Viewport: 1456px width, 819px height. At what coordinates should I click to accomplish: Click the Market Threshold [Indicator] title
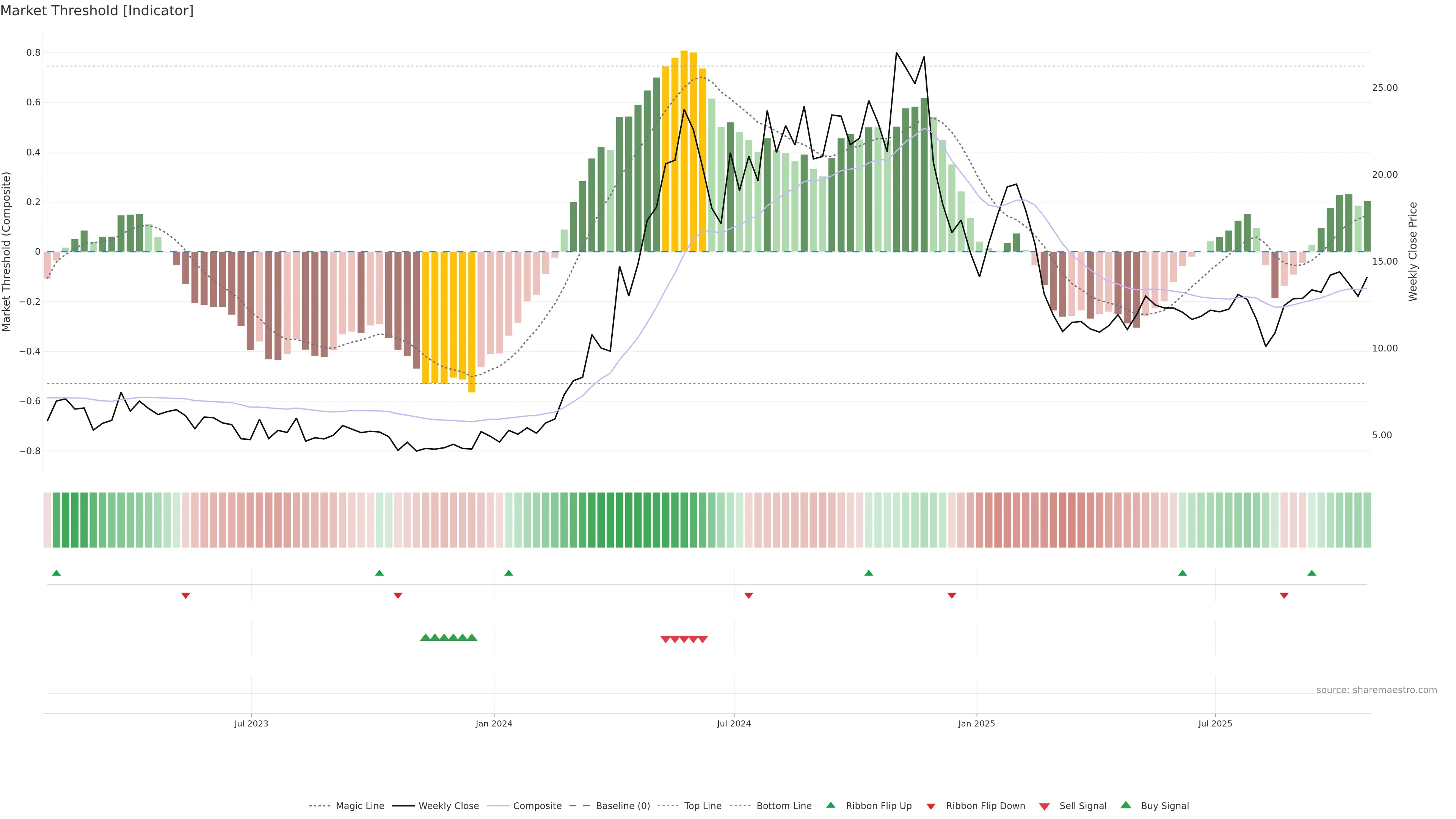pos(97,11)
